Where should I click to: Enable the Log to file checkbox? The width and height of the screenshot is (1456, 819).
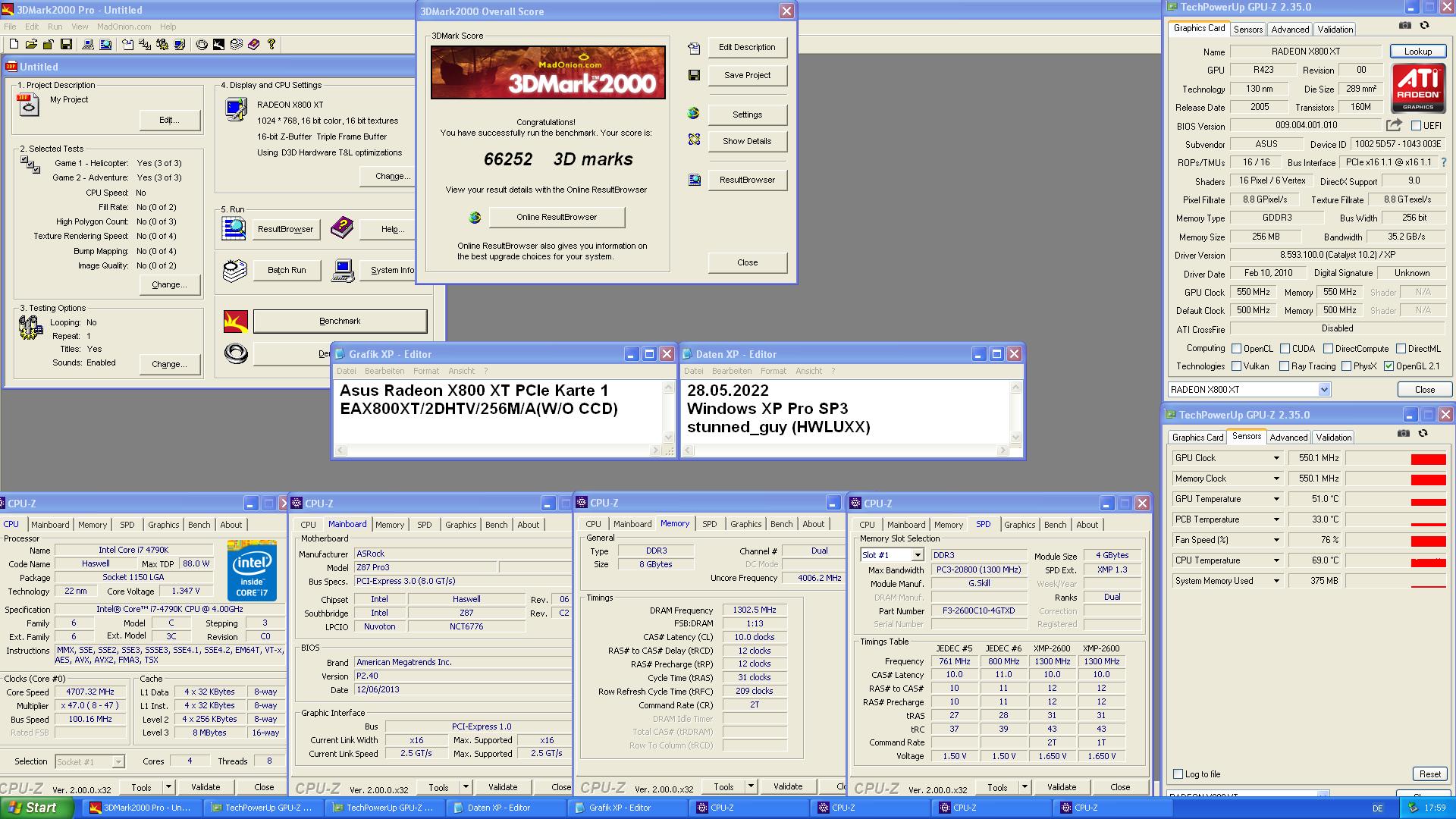pyautogui.click(x=1178, y=774)
